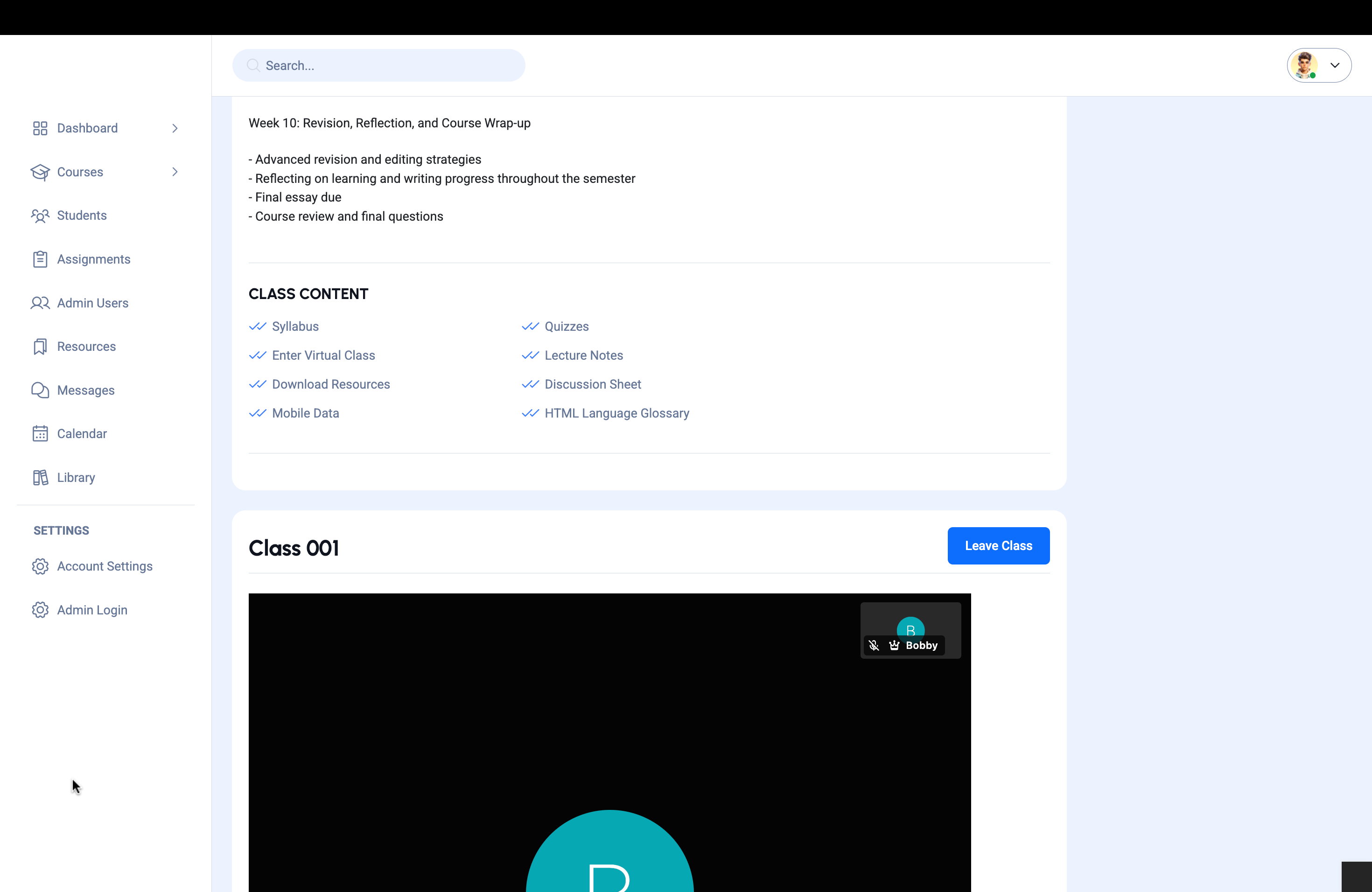The image size is (1372, 892).
Task: Expand the Dashboard submenu chevron
Action: point(175,128)
